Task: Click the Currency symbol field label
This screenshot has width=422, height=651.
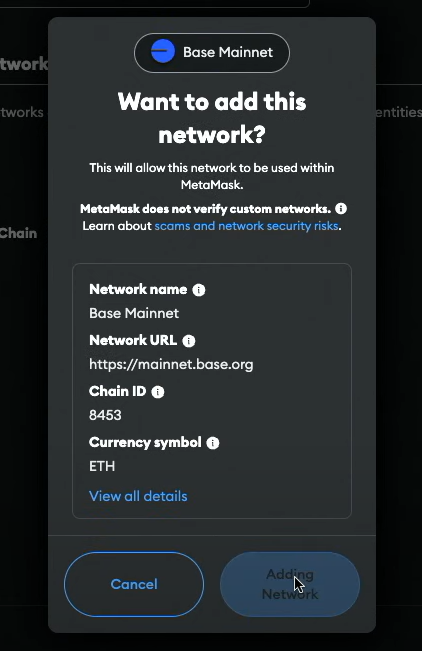Action: point(145,443)
